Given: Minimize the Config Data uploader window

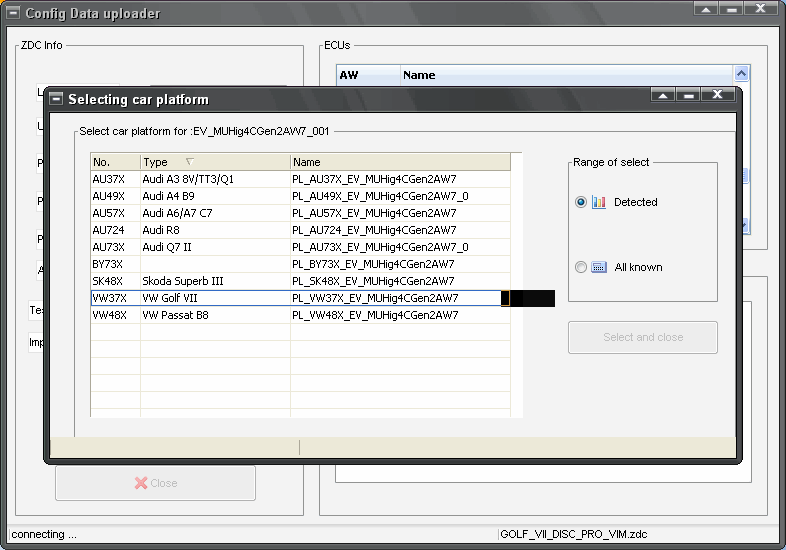Looking at the screenshot, I should (731, 9).
